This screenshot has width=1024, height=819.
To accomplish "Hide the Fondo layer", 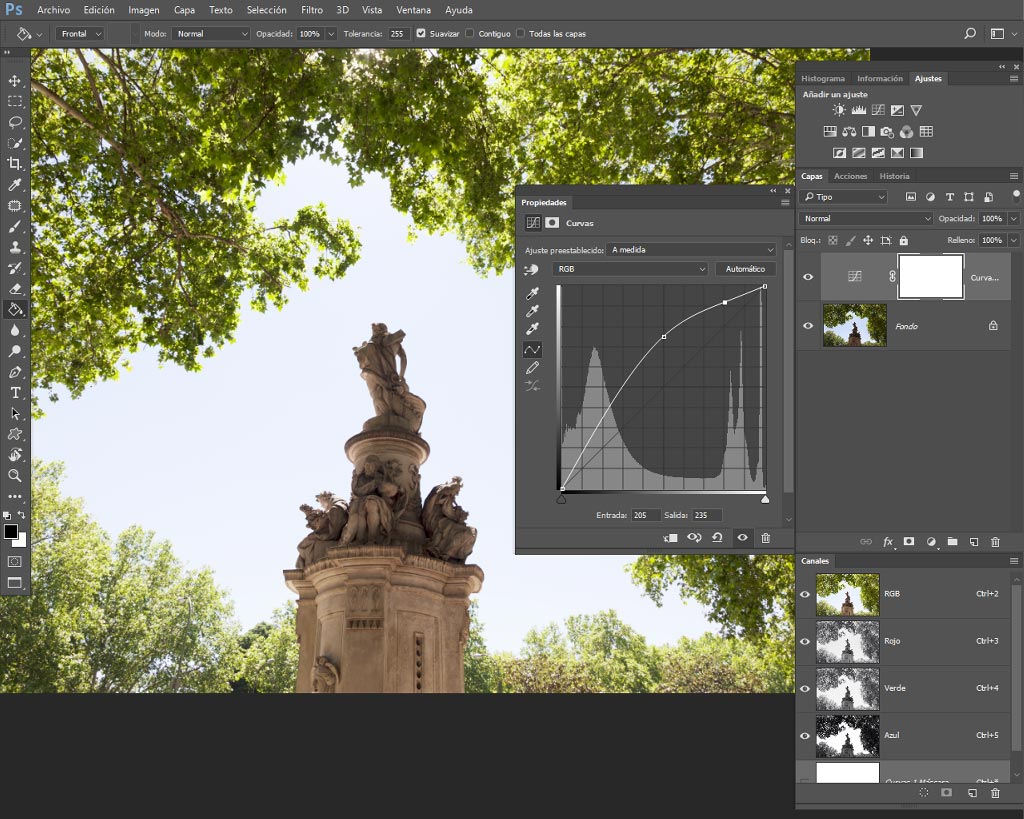I will 808,325.
